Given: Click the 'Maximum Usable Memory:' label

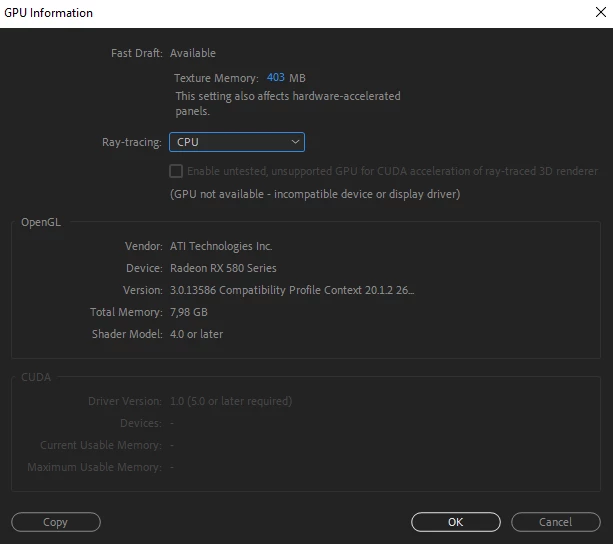Looking at the screenshot, I should pyautogui.click(x=94, y=467).
